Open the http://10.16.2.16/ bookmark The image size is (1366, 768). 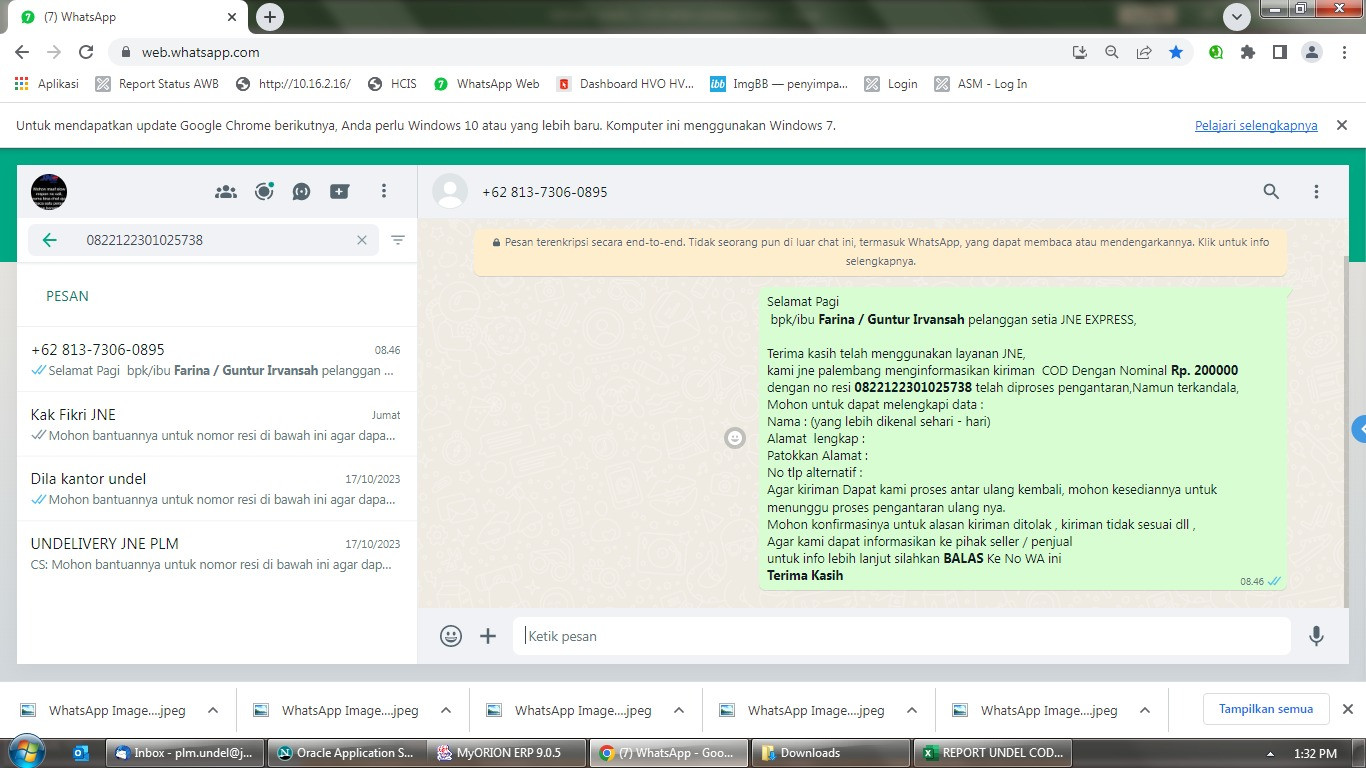point(293,84)
